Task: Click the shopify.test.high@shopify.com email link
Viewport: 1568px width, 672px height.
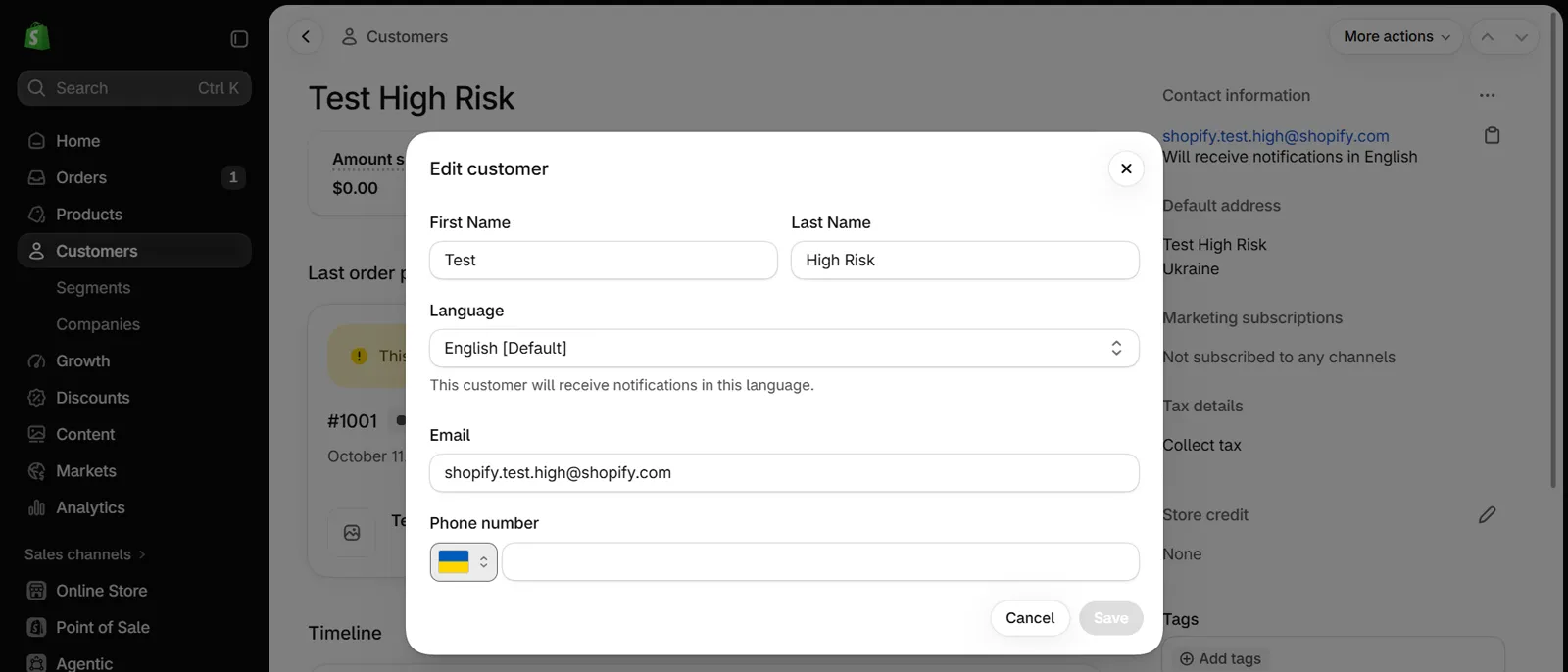Action: 1275,136
